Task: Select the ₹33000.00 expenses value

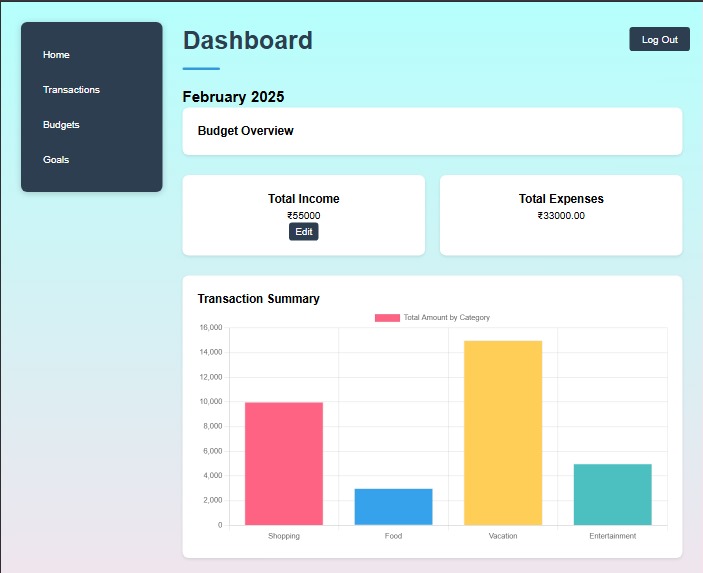Action: (561, 215)
